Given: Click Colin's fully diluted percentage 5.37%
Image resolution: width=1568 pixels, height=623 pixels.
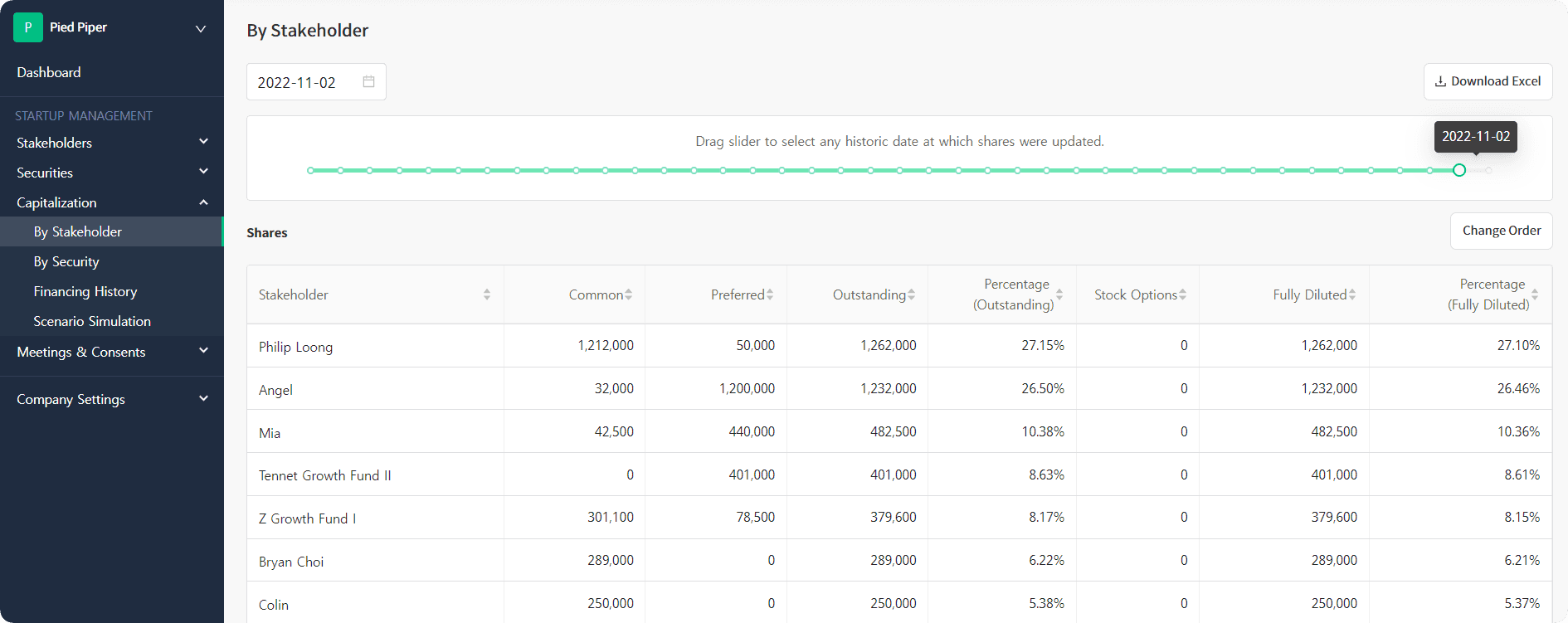Looking at the screenshot, I should (1522, 603).
